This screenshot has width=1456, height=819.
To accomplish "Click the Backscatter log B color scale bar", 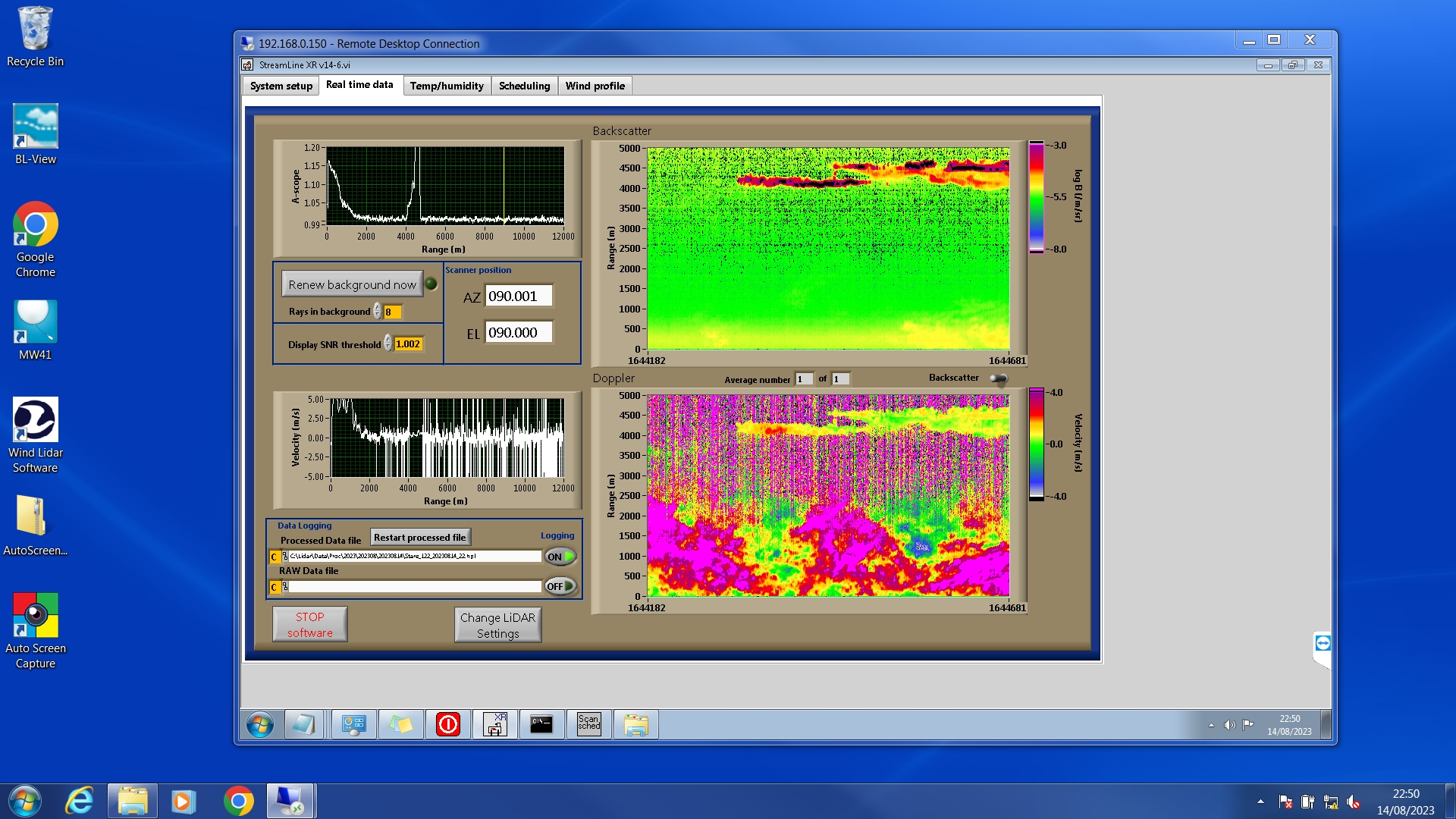I will 1036,197.
